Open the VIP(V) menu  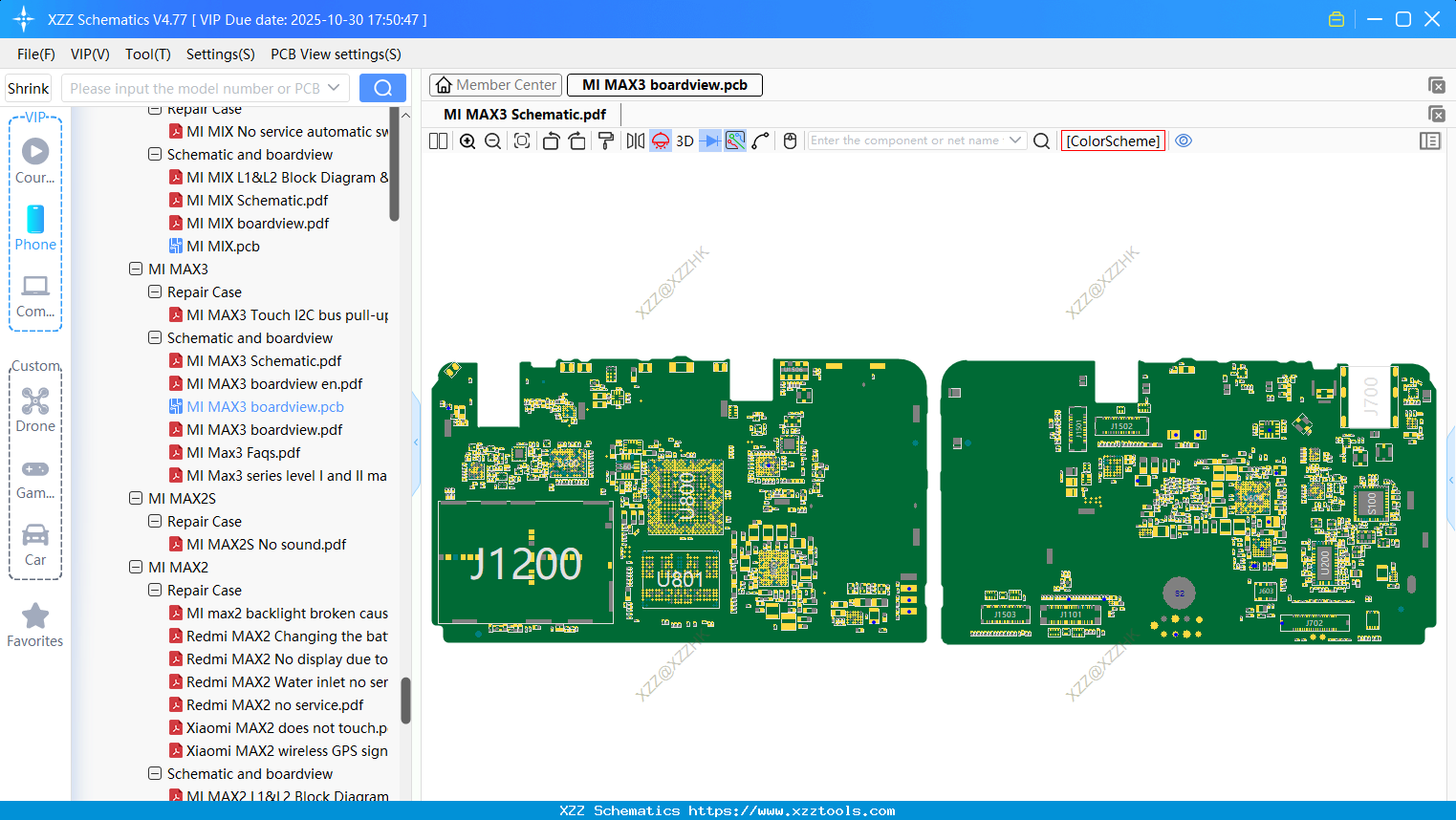(x=90, y=54)
